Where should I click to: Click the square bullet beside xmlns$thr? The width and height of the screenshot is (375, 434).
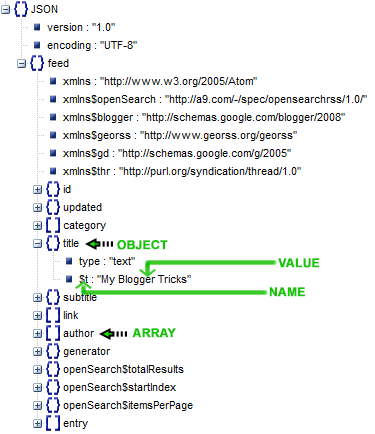[x=53, y=171]
